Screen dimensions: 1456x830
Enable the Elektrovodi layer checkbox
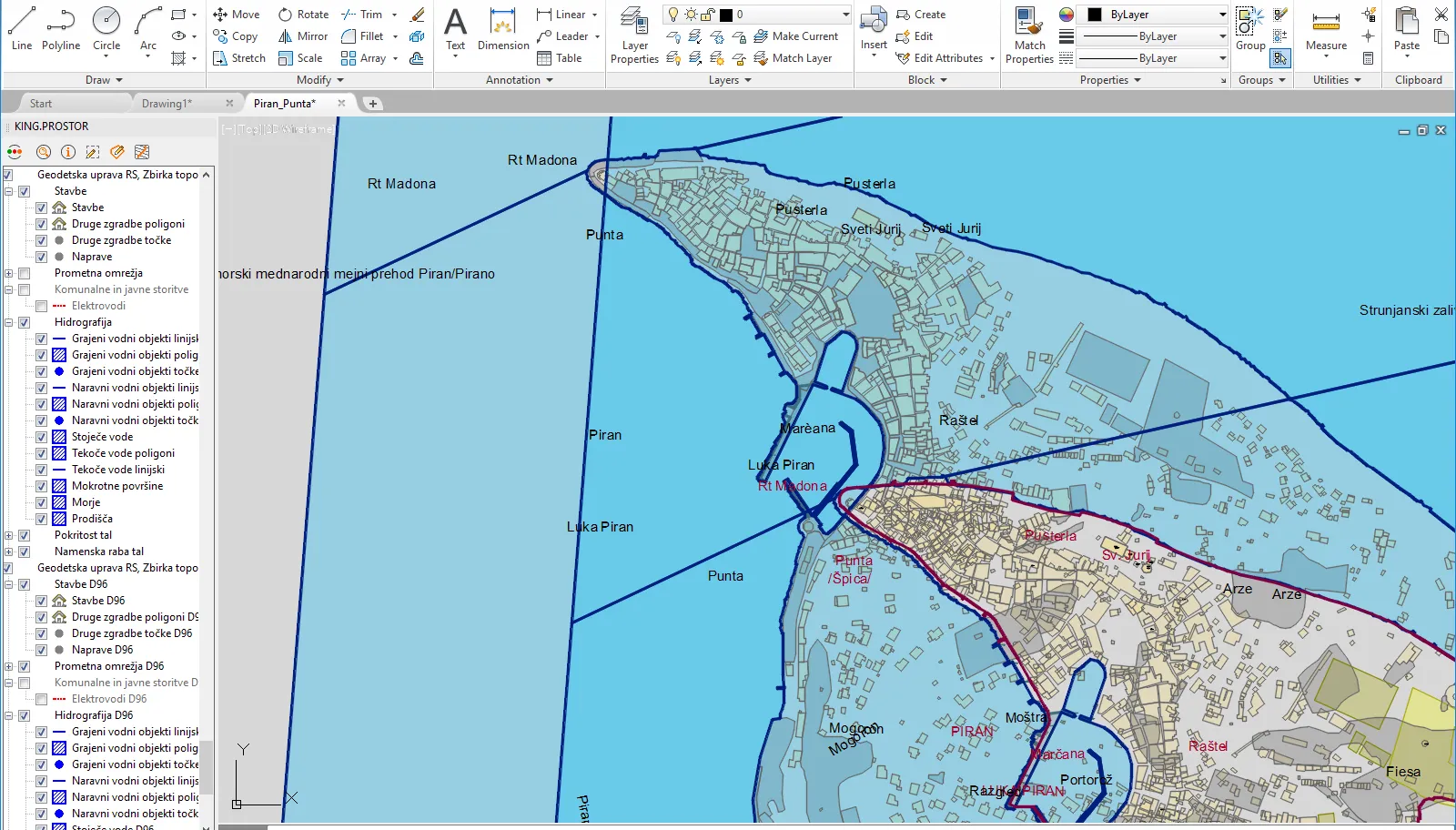point(41,306)
